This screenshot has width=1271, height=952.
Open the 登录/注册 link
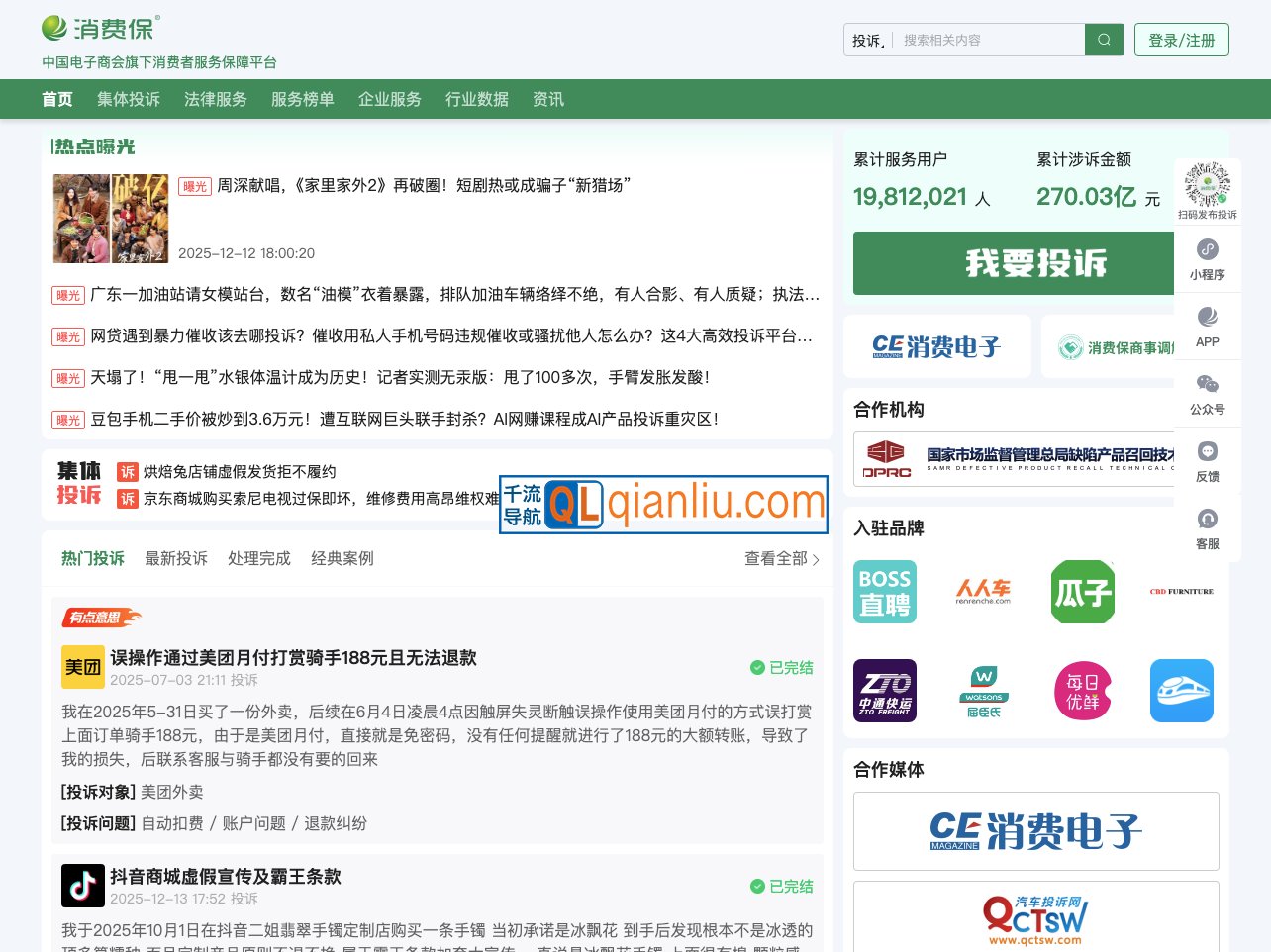tap(1181, 40)
